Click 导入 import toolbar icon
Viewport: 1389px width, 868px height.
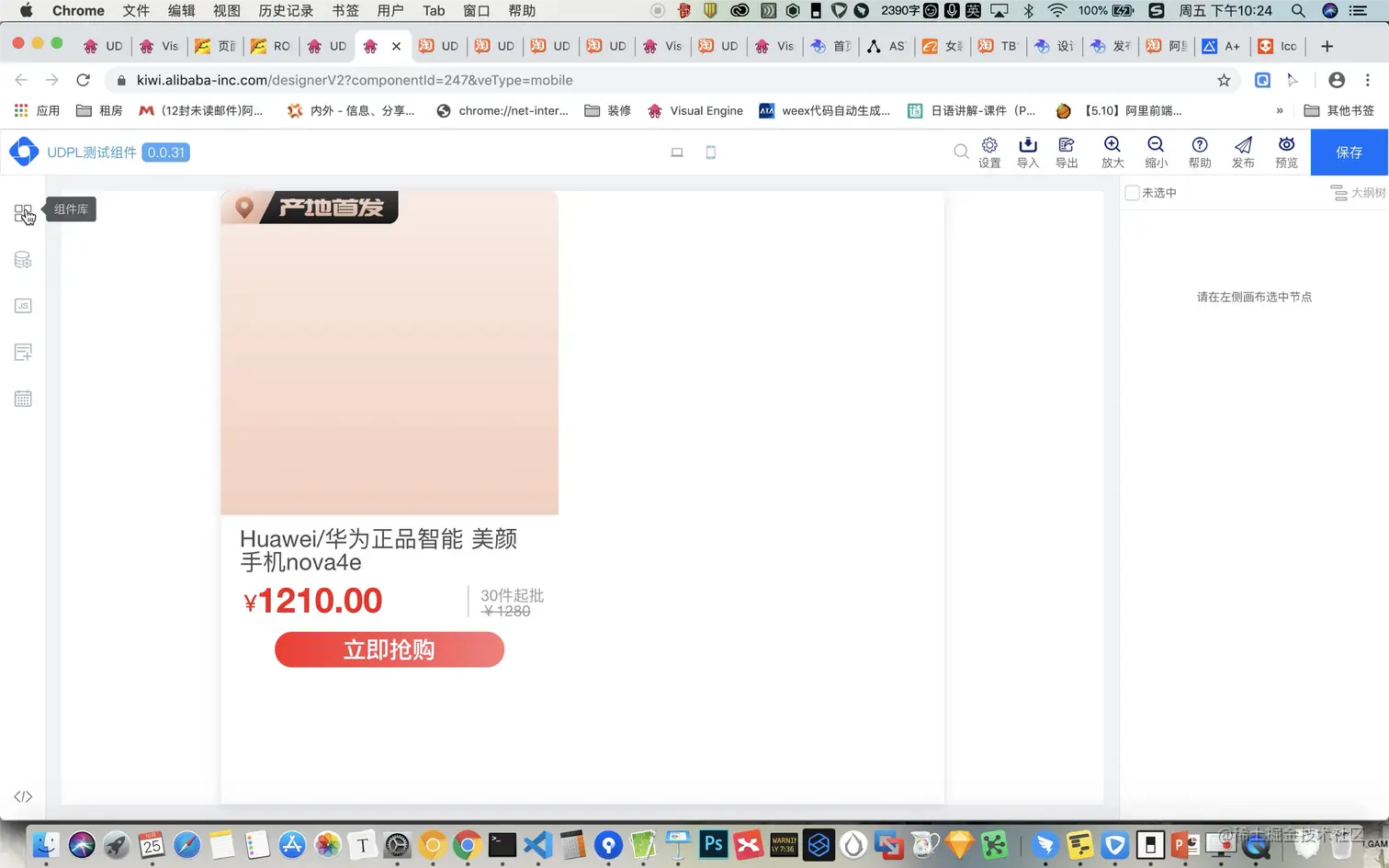[1028, 152]
